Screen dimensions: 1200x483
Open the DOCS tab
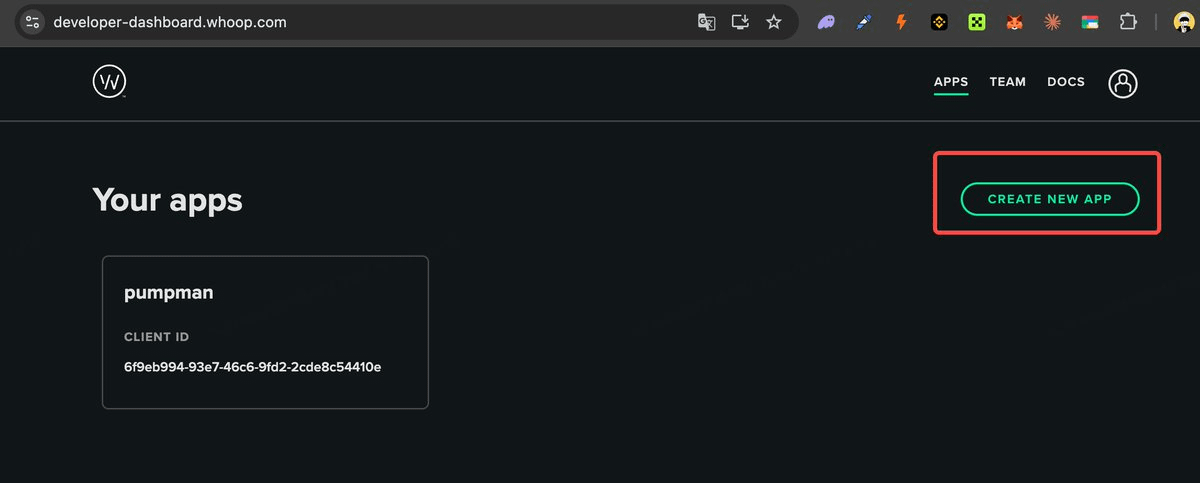1066,82
